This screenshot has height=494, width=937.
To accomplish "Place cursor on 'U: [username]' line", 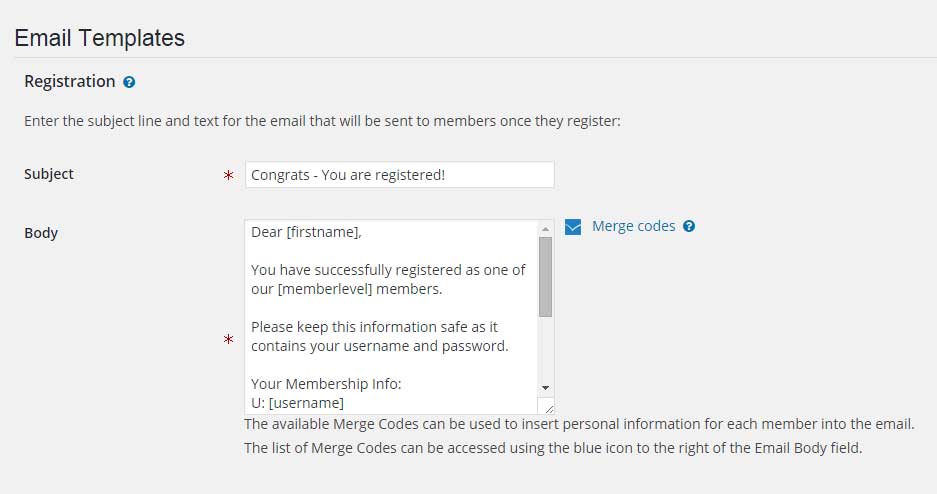I will click(298, 403).
